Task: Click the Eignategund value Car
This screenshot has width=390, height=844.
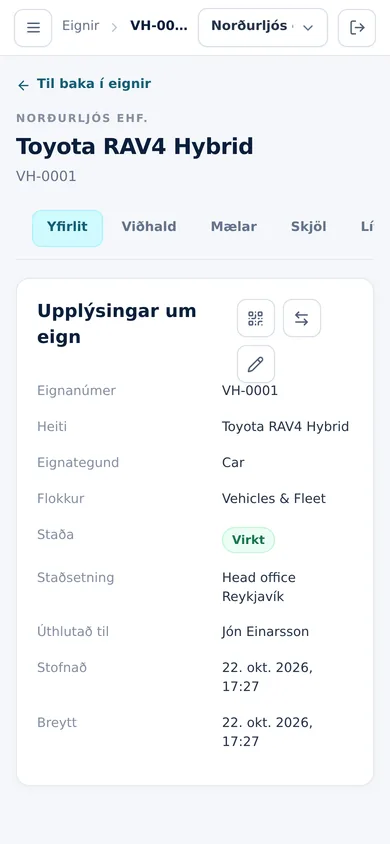Action: pyautogui.click(x=233, y=463)
